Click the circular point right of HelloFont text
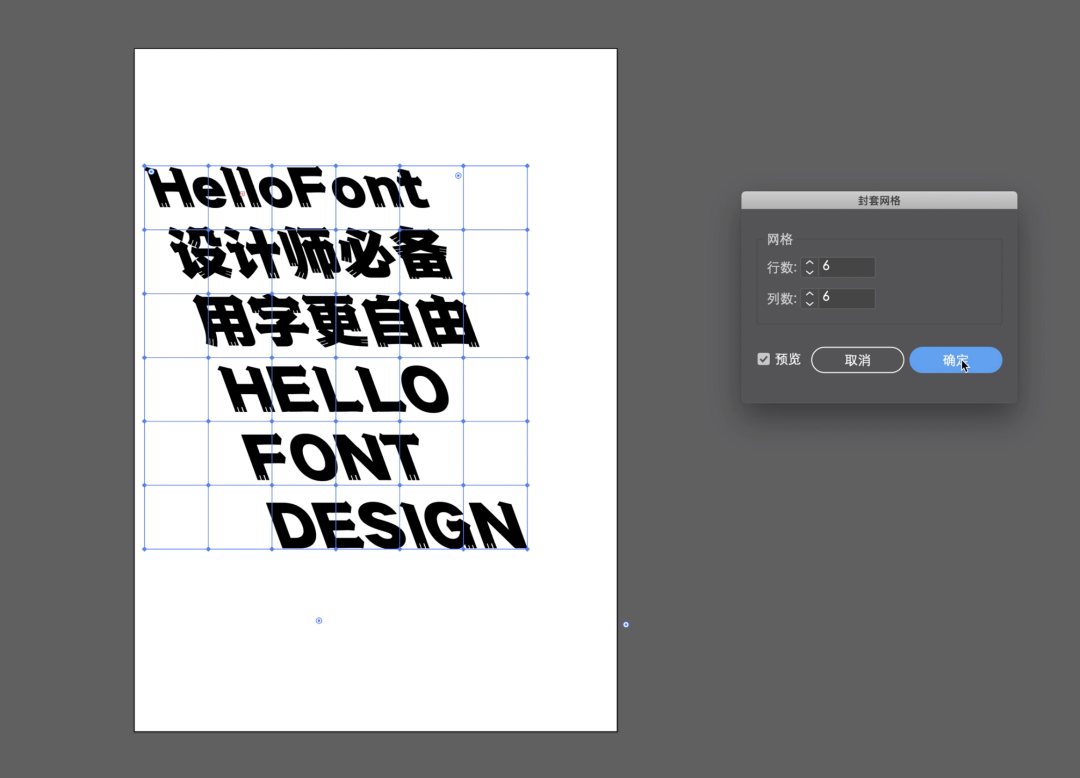The width and height of the screenshot is (1080, 778). pyautogui.click(x=458, y=176)
